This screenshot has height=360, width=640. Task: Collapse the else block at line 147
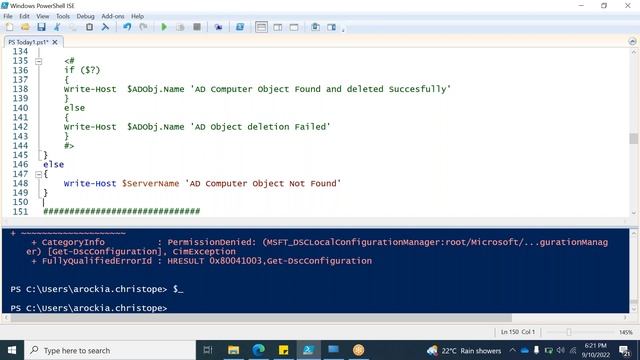click(38, 174)
